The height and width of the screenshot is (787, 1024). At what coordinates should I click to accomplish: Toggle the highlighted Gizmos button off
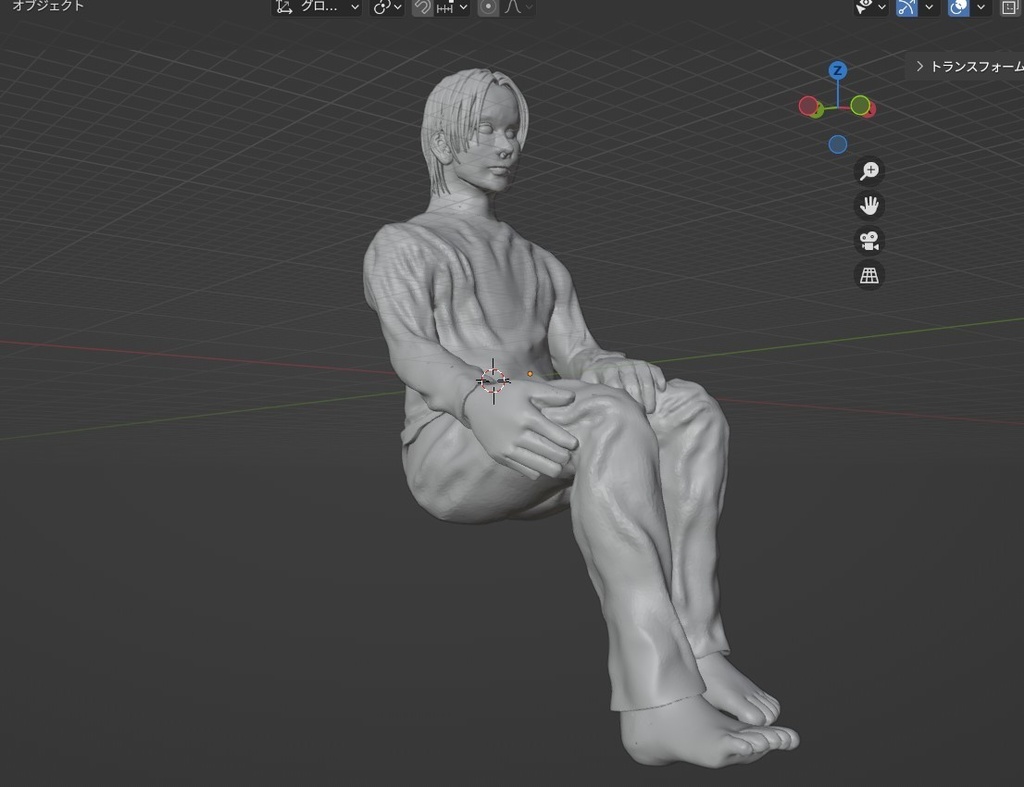click(x=905, y=8)
